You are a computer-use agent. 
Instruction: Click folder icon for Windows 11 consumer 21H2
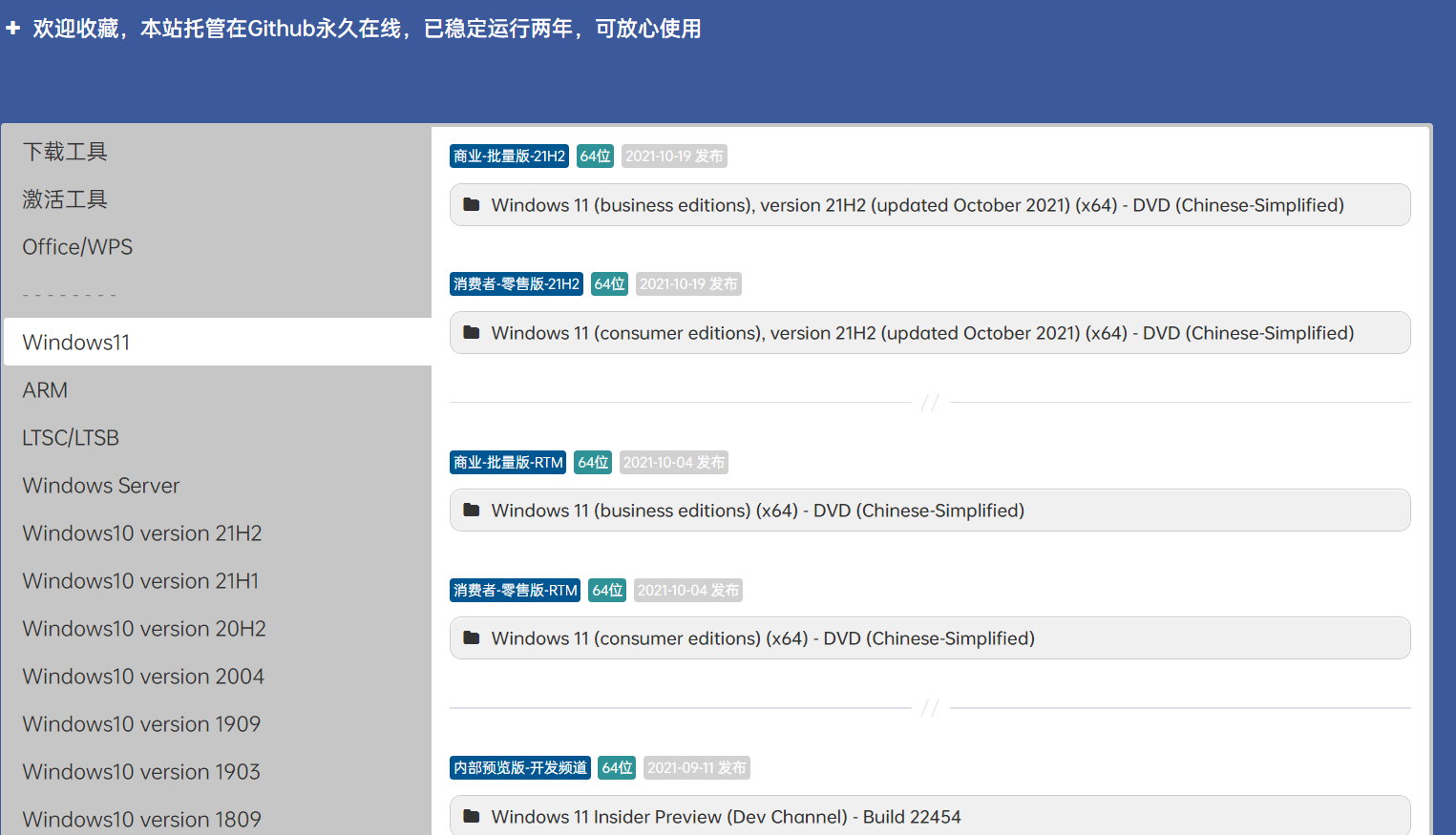(472, 332)
